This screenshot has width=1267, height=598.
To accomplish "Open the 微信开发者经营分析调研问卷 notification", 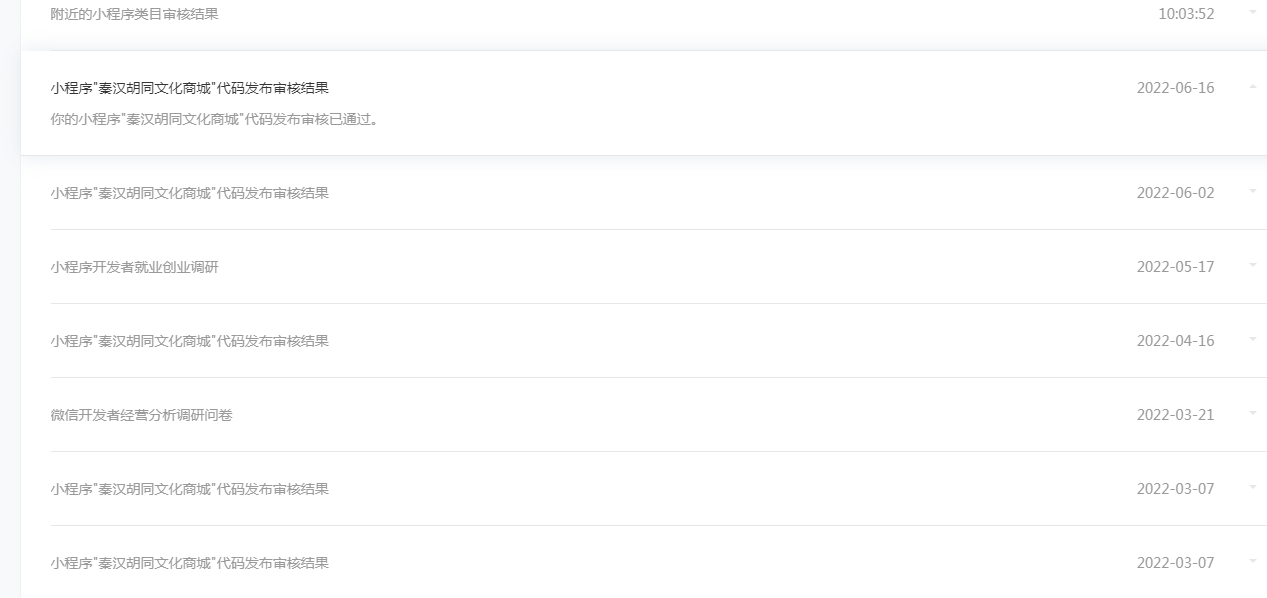I will pos(141,415).
